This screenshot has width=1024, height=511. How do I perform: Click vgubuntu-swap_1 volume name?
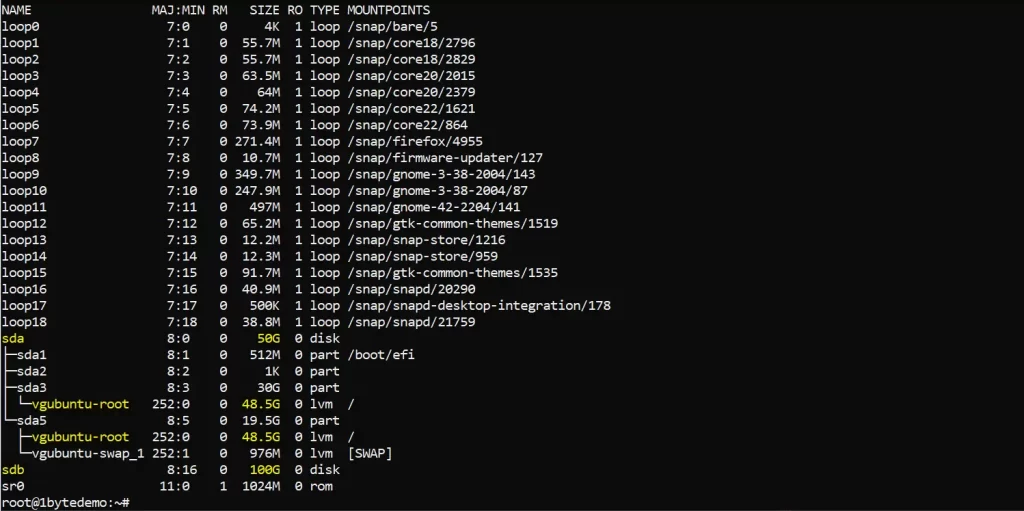click(88, 453)
